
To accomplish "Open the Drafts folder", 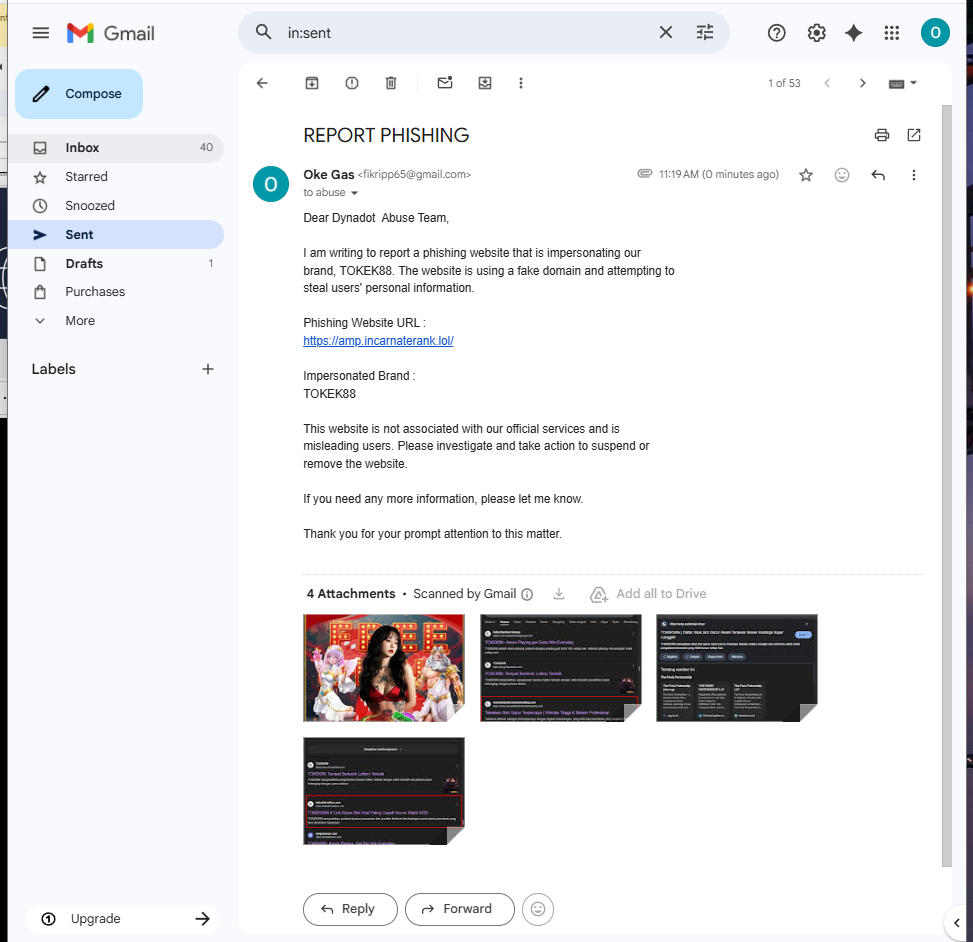I will click(x=116, y=263).
